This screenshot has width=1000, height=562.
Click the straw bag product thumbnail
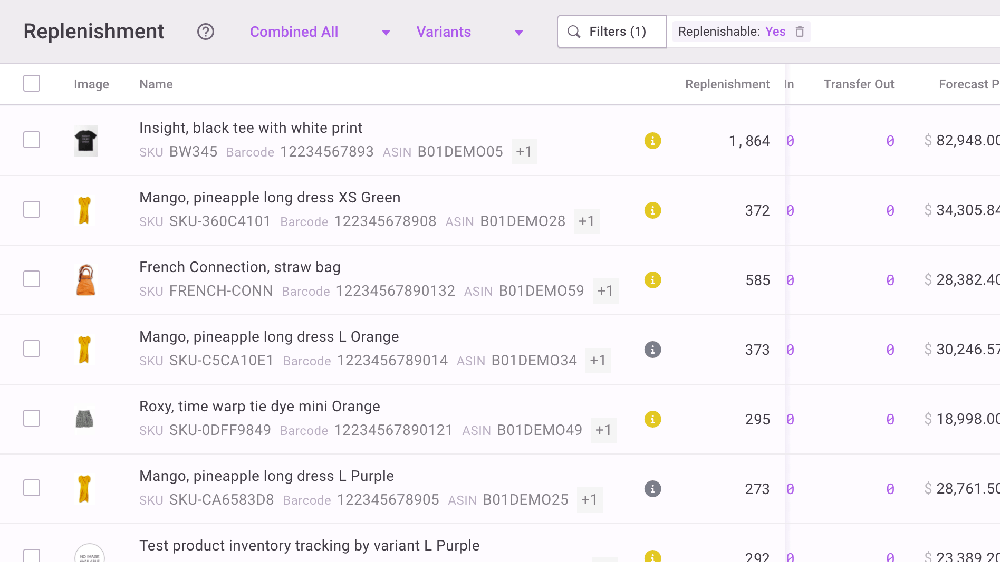85,280
